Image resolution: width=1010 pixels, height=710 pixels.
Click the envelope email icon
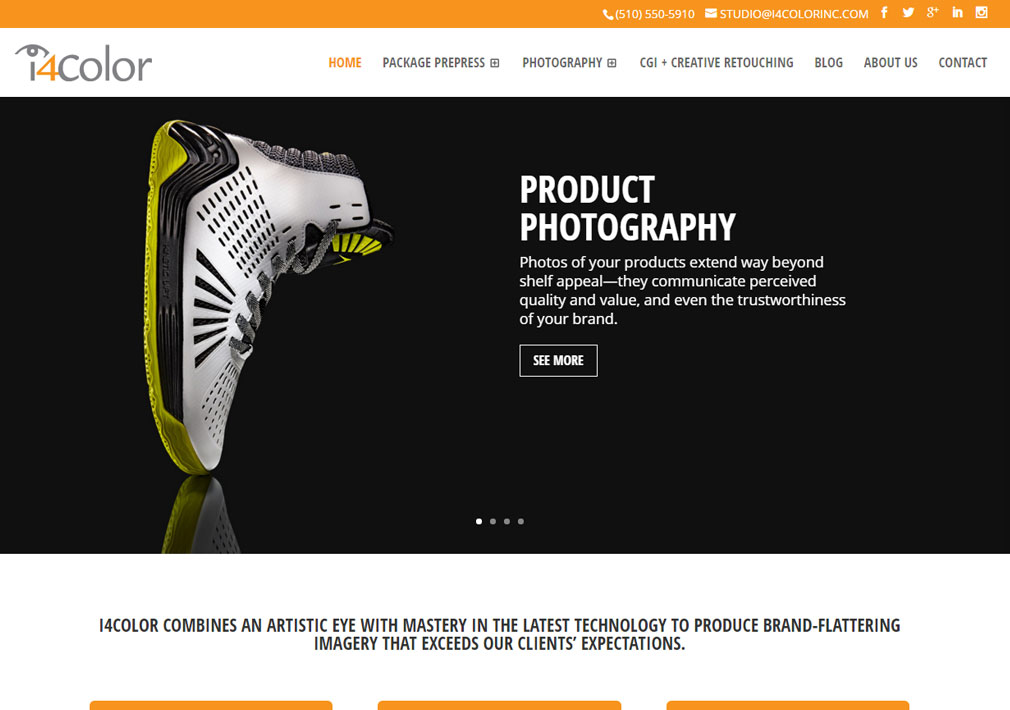[x=710, y=13]
